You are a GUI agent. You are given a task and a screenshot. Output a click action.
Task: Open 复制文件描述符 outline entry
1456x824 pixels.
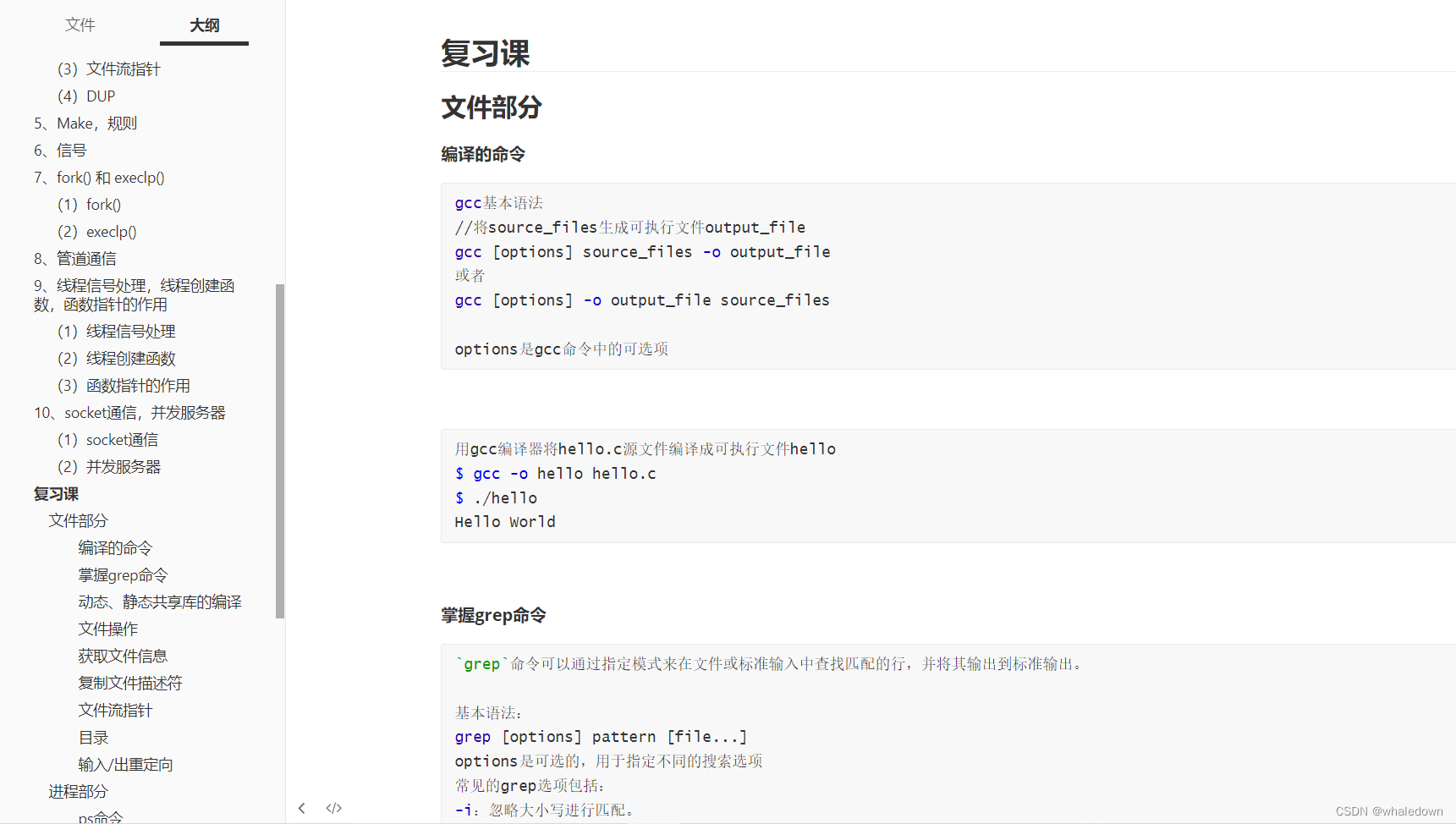(x=130, y=683)
